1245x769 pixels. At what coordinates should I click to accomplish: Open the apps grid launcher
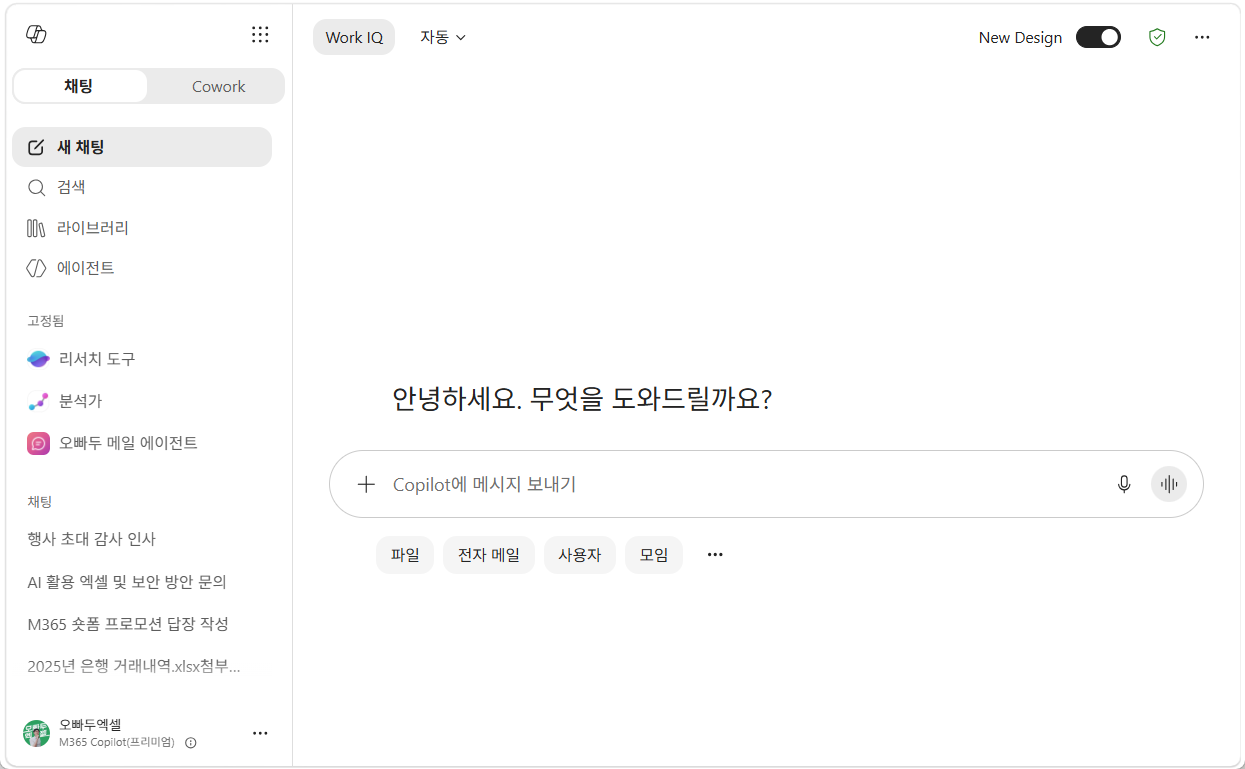260,35
